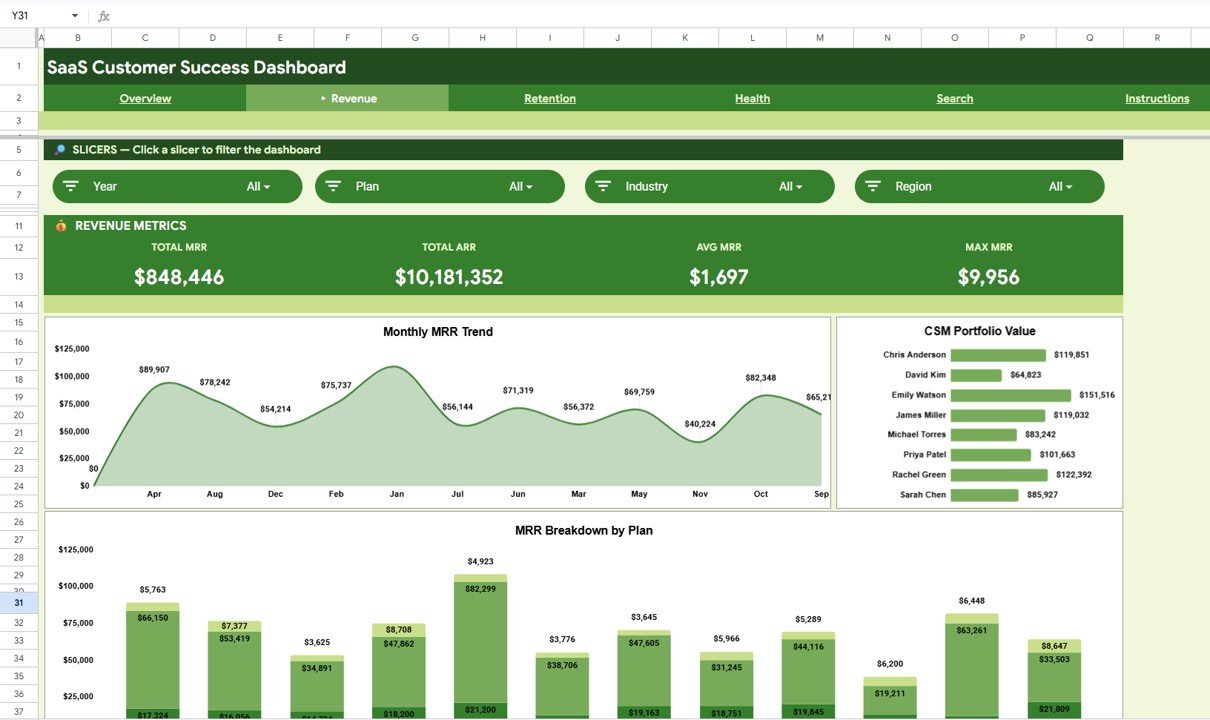This screenshot has height=720, width=1210.
Task: Switch to the Retention tab
Action: 549,98
